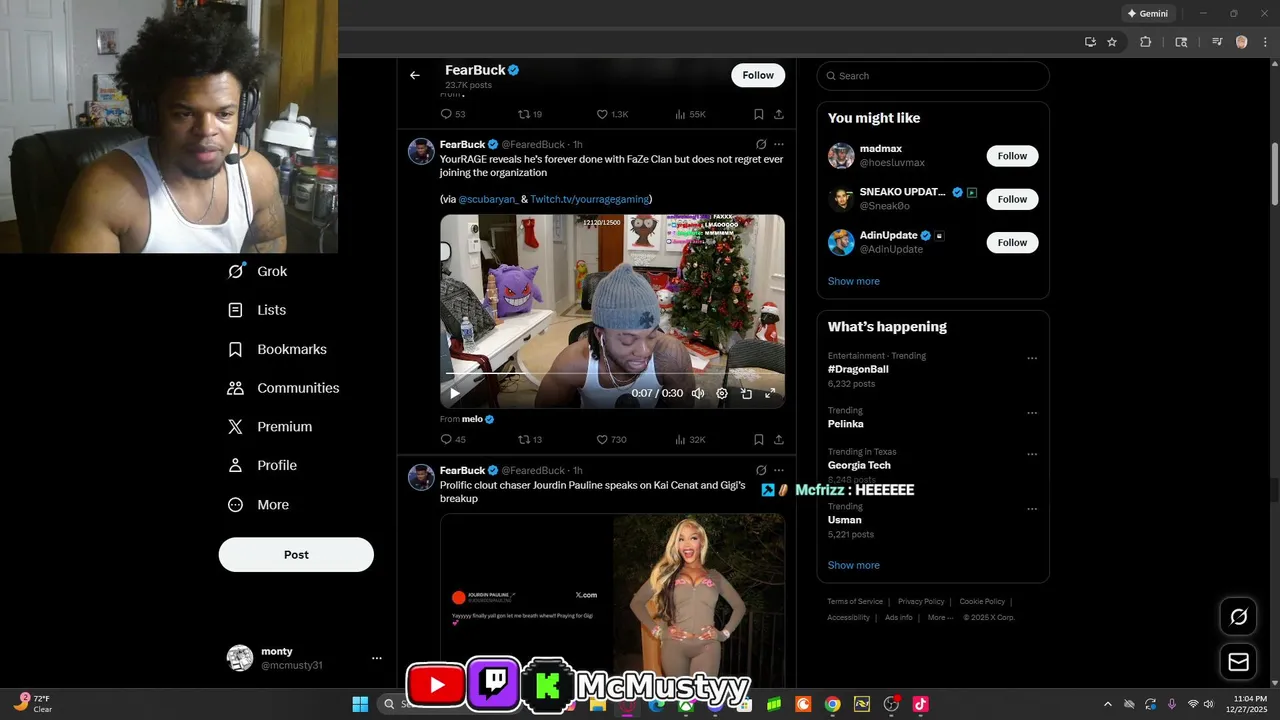Show more trending topics
This screenshot has height=720, width=1280.
point(854,565)
